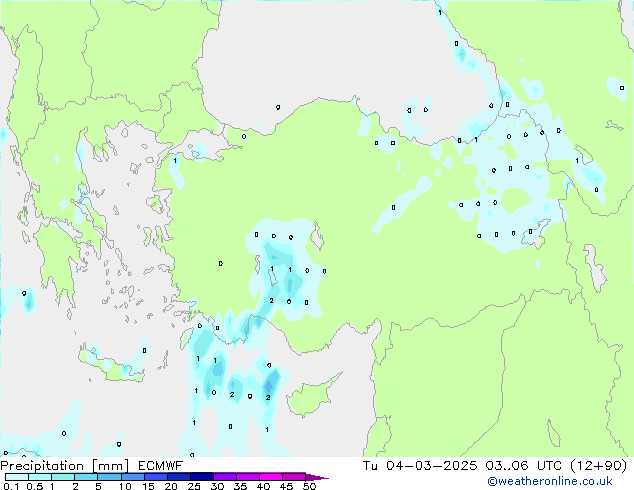Click the 0.1–0.5 mm legend swatch

pyautogui.click(x=17, y=477)
